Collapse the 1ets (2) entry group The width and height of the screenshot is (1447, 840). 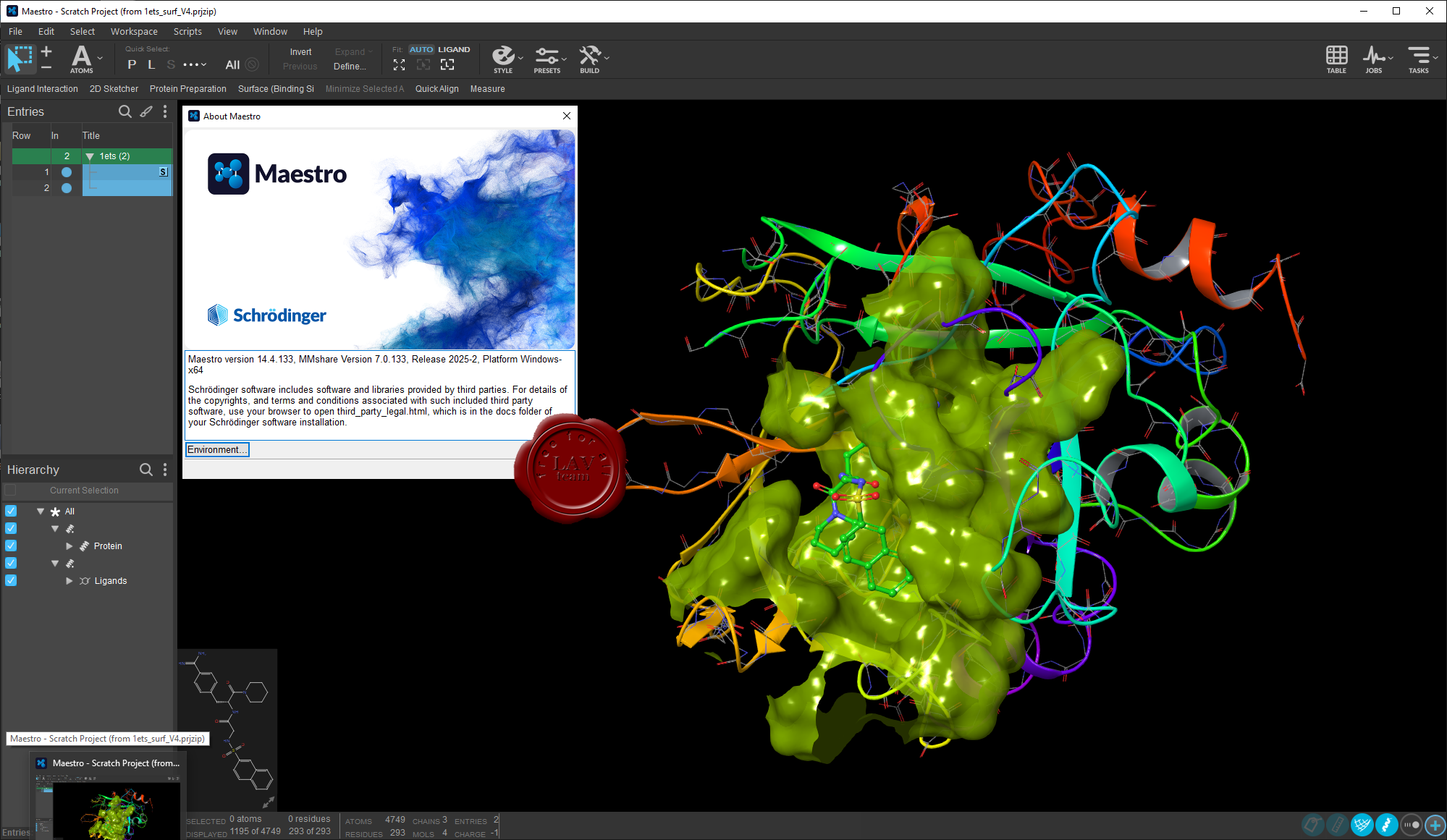(x=90, y=156)
